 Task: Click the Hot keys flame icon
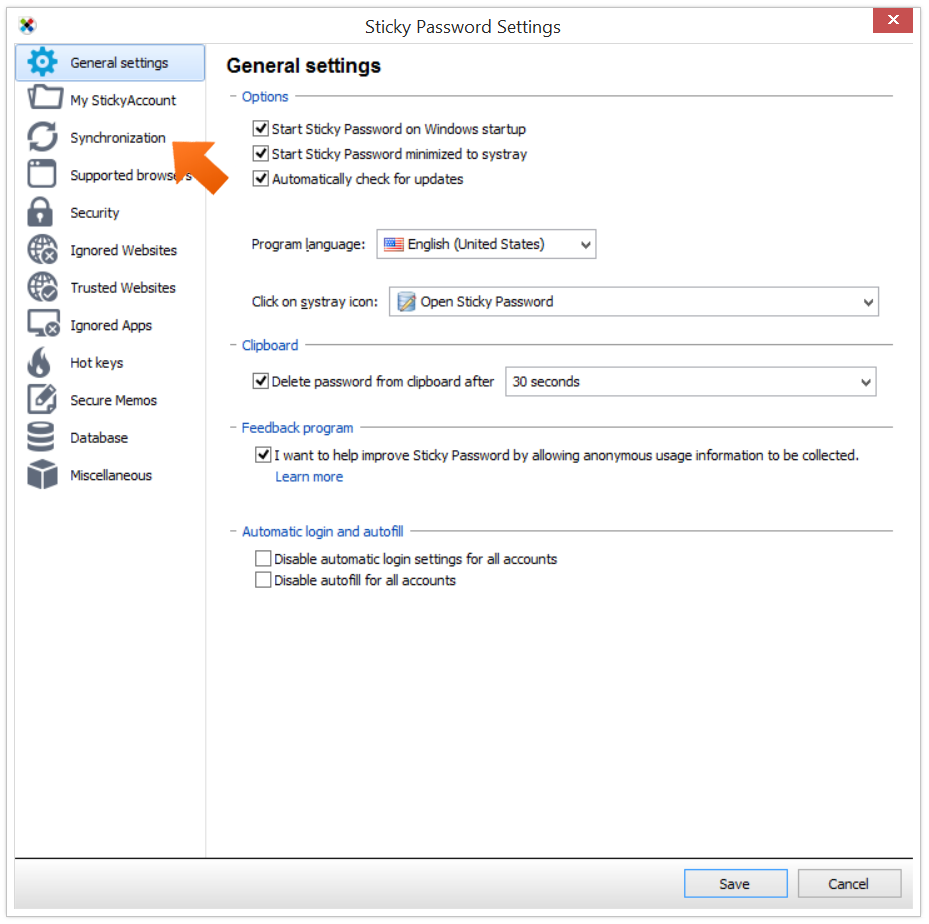(40, 362)
